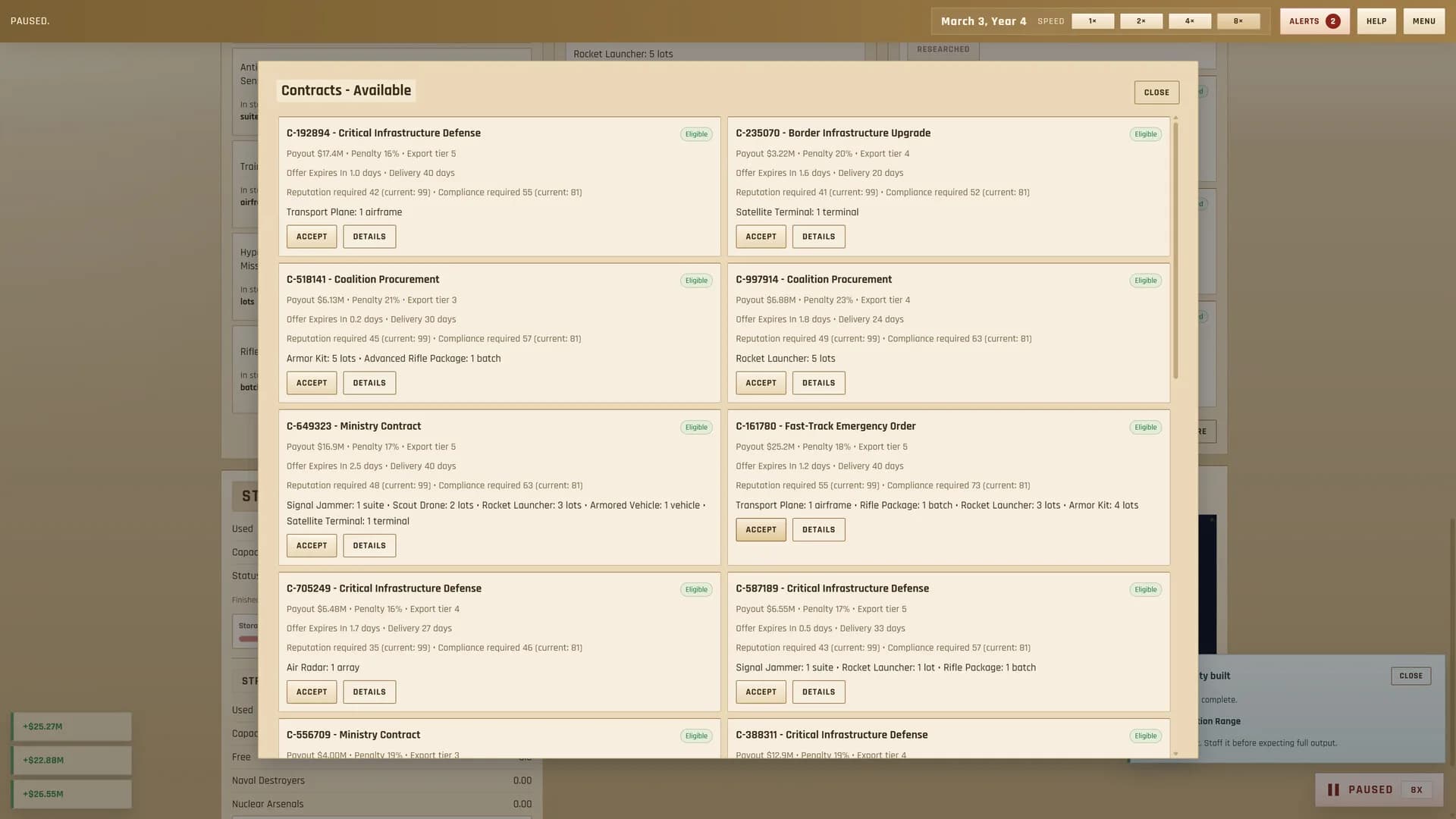Click Payout $17.4M line on C-192894

(371, 153)
